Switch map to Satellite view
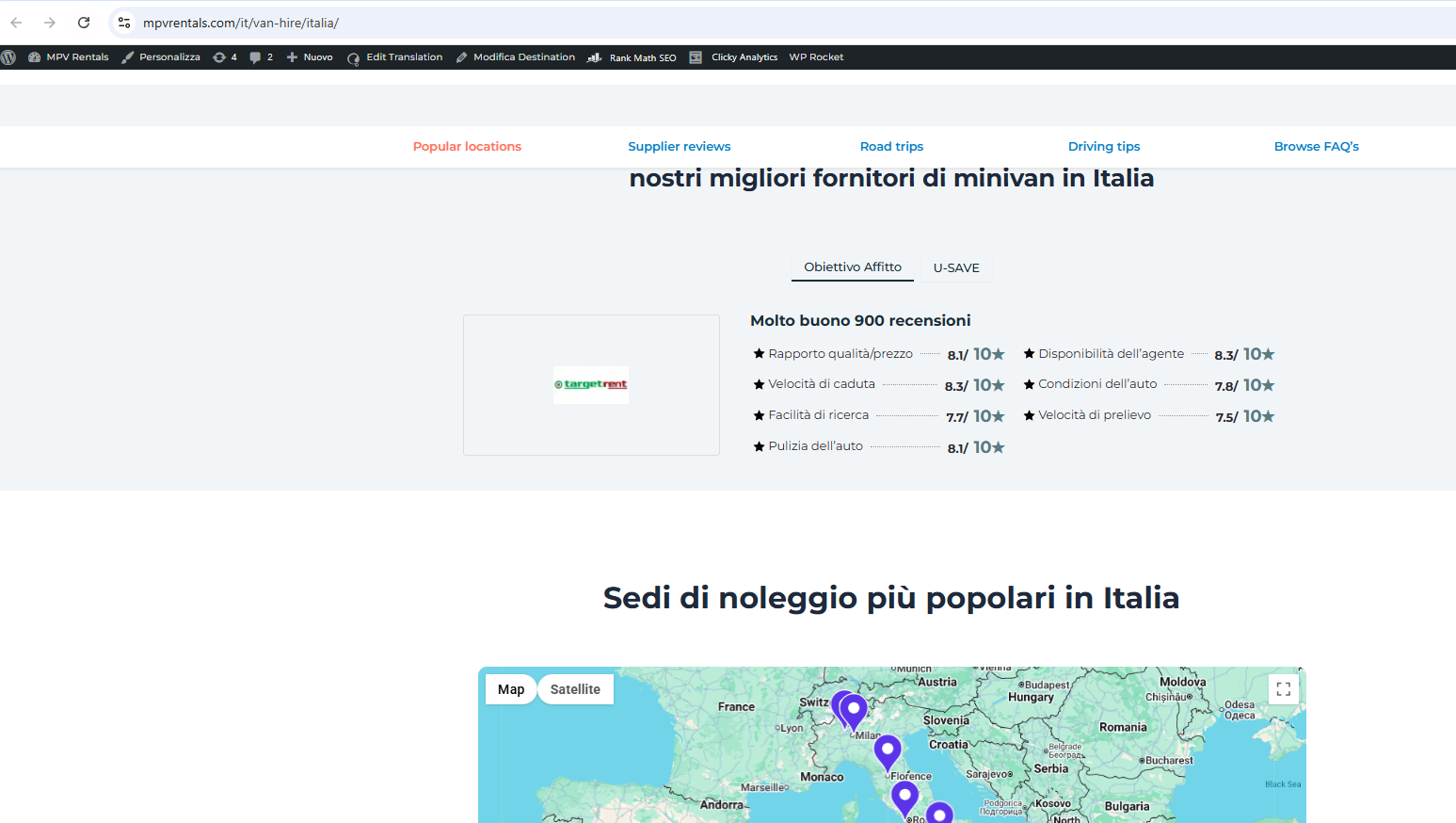1456x823 pixels. pyautogui.click(x=575, y=689)
